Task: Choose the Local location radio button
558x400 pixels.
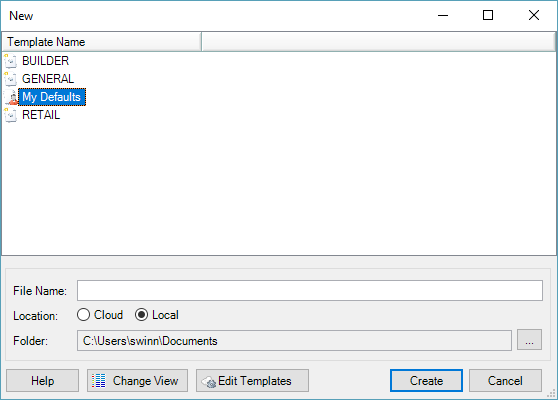Action: [x=141, y=315]
